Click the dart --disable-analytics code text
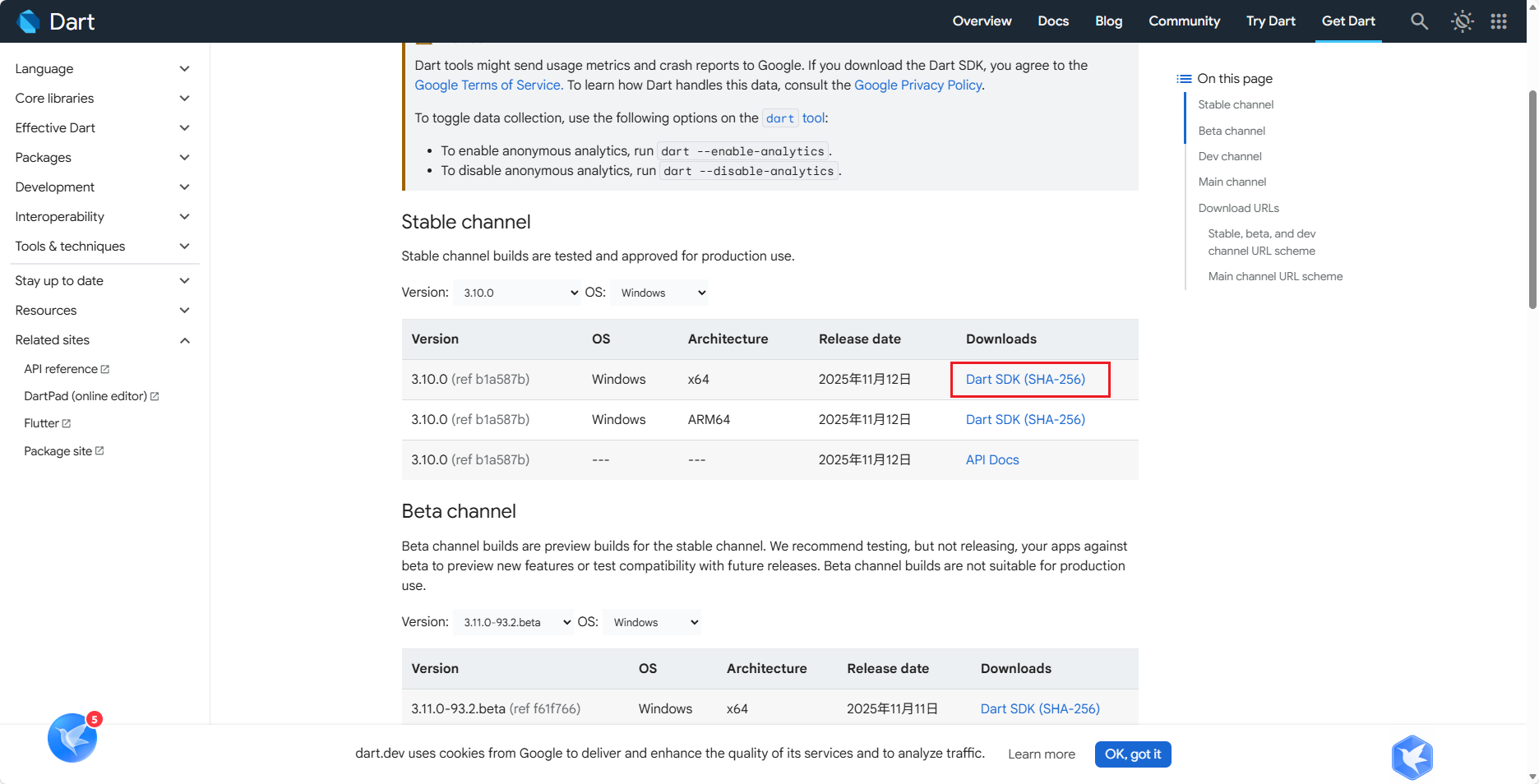Screen dimensions: 1539x784 749,171
